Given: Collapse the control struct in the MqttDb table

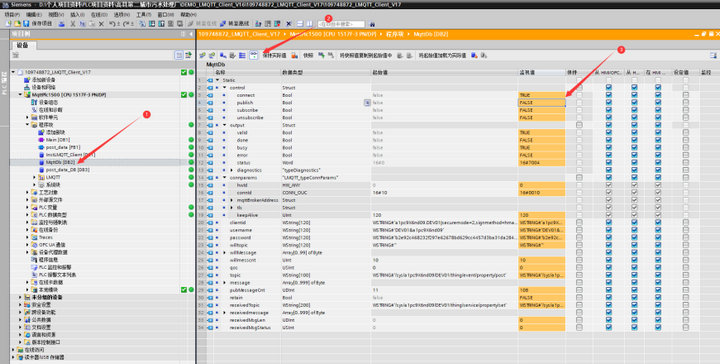Looking at the screenshot, I should point(225,88).
